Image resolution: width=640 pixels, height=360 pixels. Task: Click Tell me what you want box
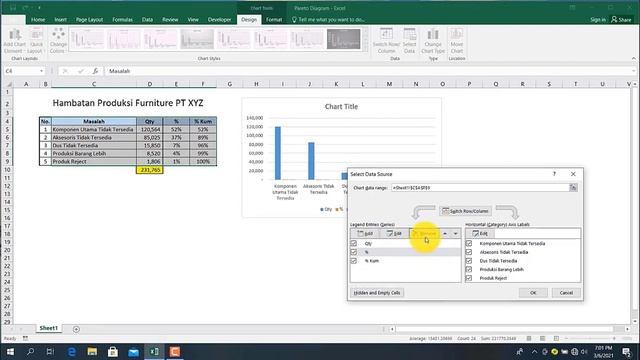328,19
